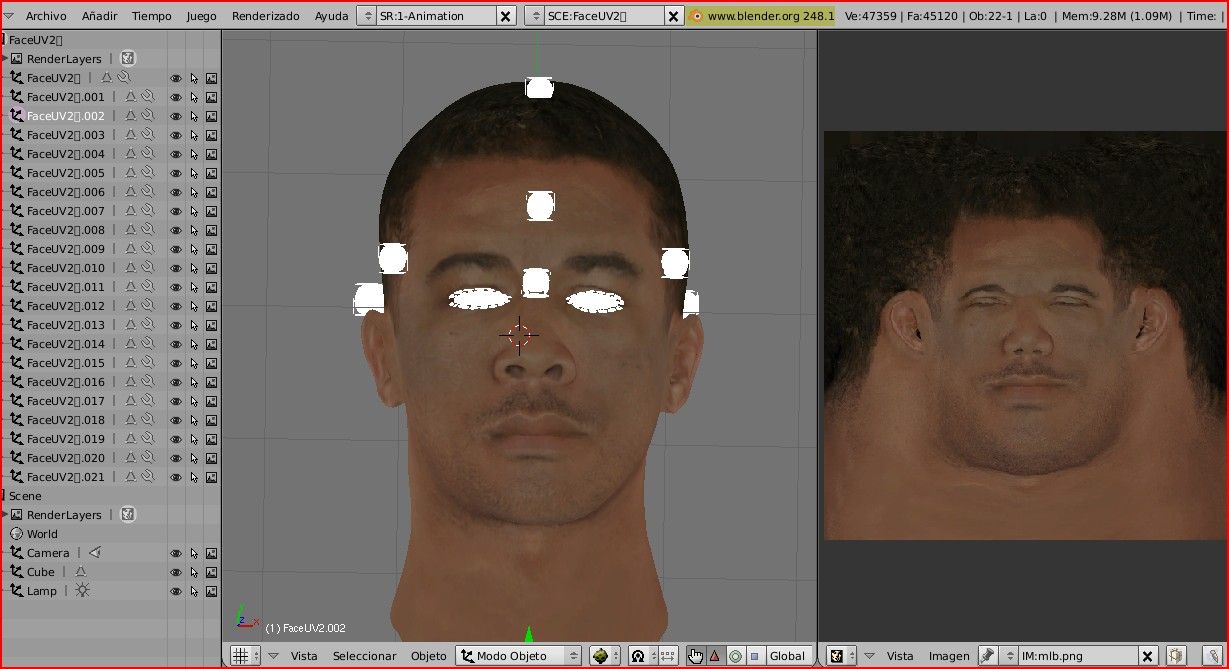Click the translate manipulator triangle icon

(715, 656)
